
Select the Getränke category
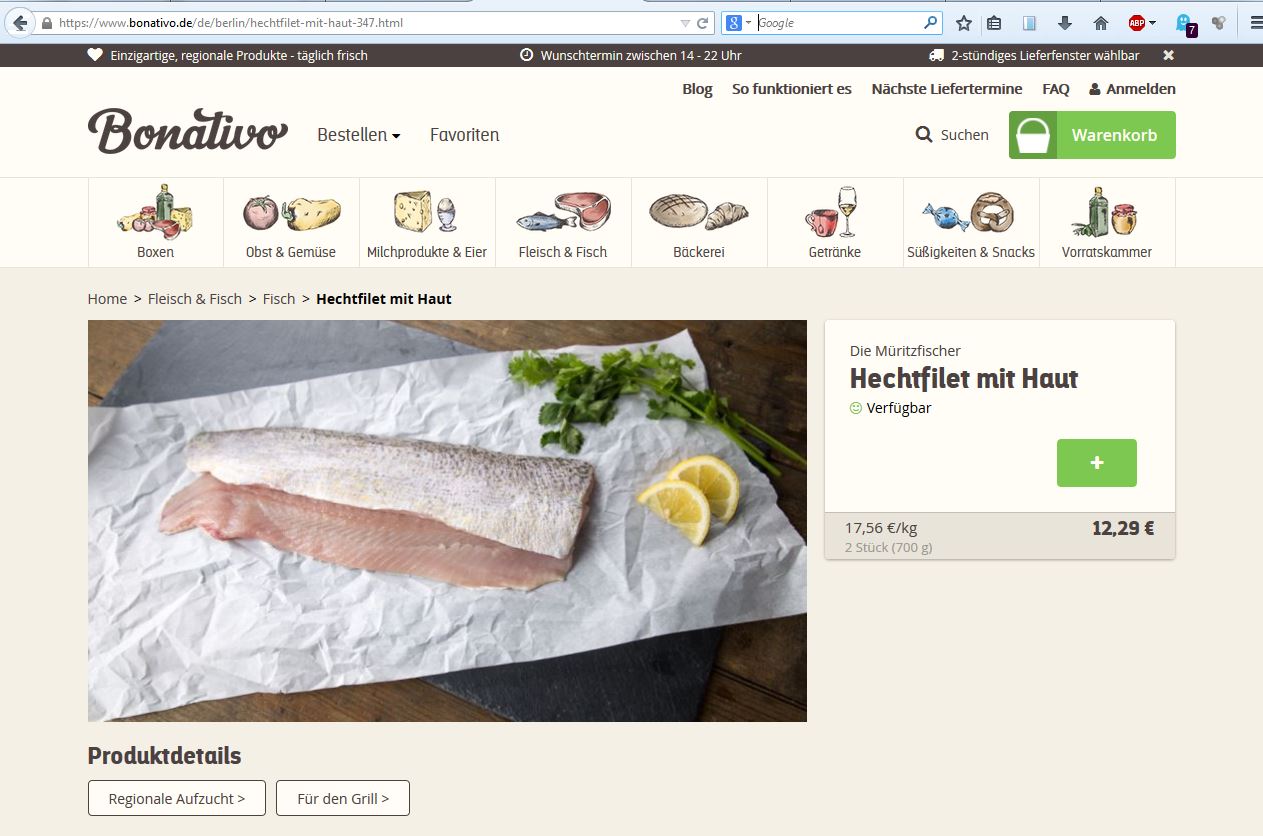pos(835,223)
